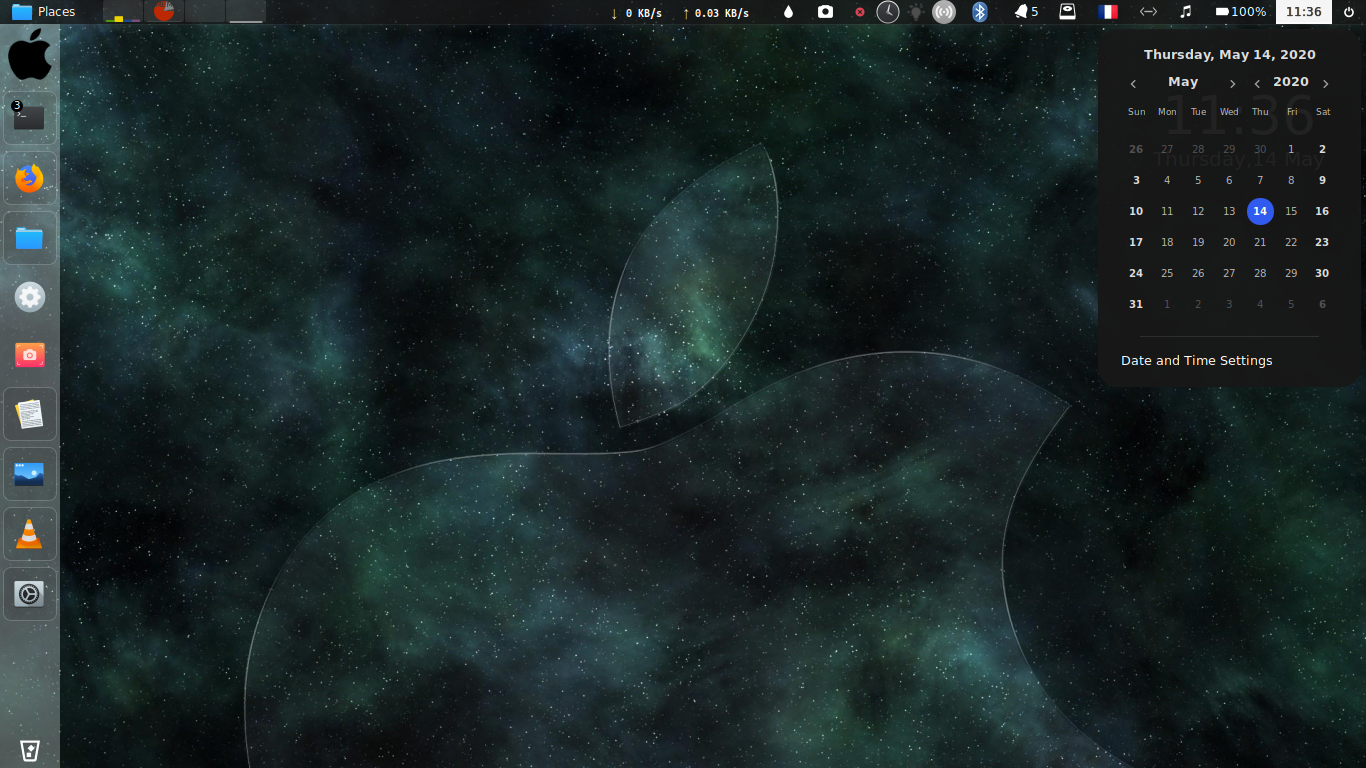This screenshot has width=1366, height=768.
Task: Click the wireless broadcast icon in top bar
Action: tap(944, 12)
